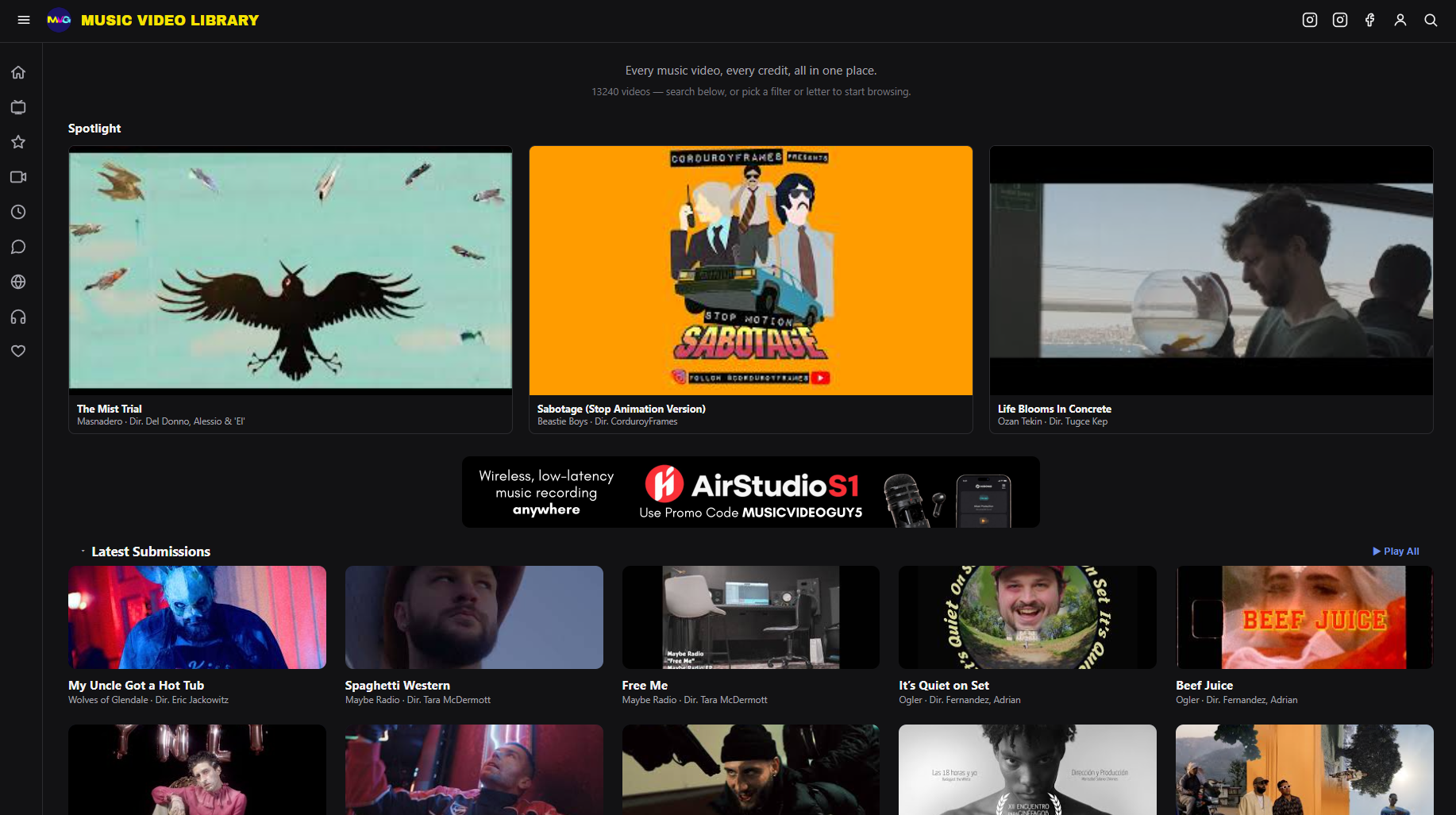Viewport: 1456px width, 815px height.
Task: Click the search magnifier icon
Action: point(1431,20)
